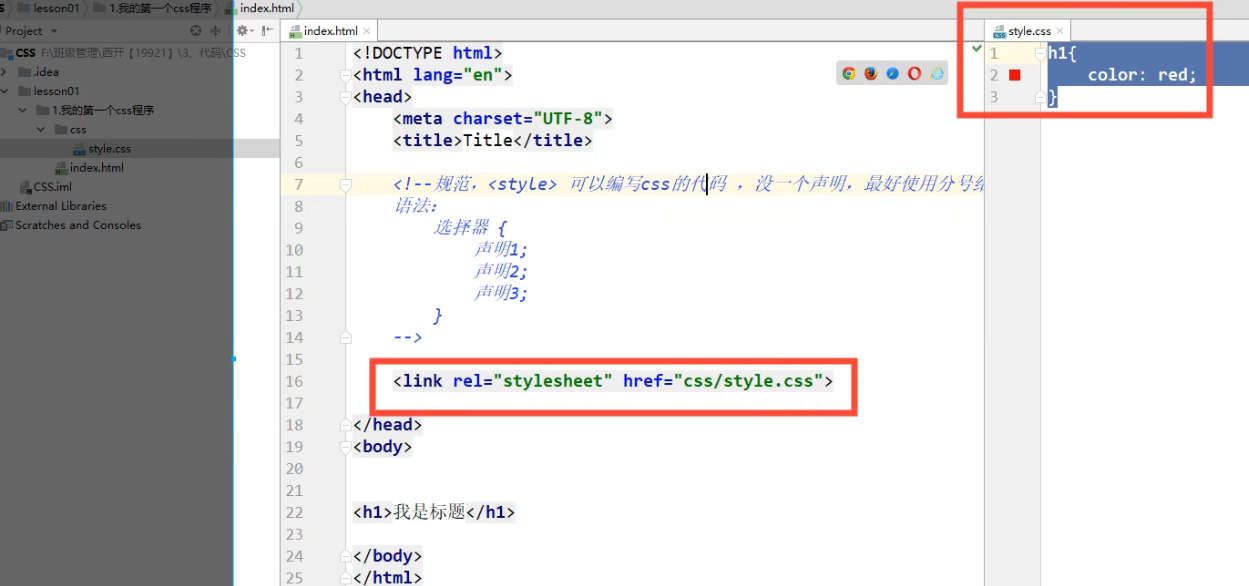Click the 'color: red;' declaration
Viewport: 1249px width, 586px height.
(x=1142, y=75)
